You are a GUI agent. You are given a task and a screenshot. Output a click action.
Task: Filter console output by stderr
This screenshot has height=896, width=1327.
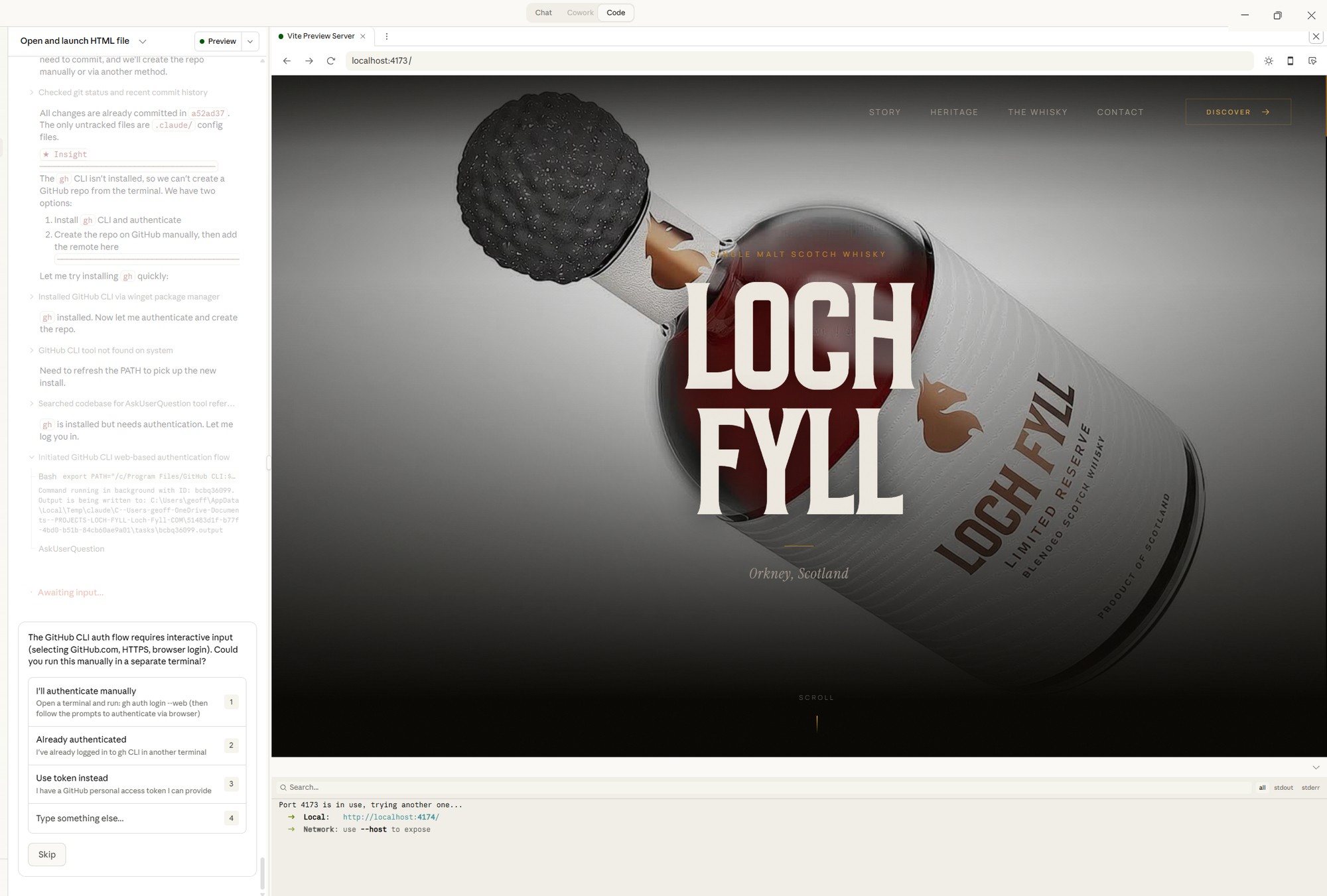1310,788
